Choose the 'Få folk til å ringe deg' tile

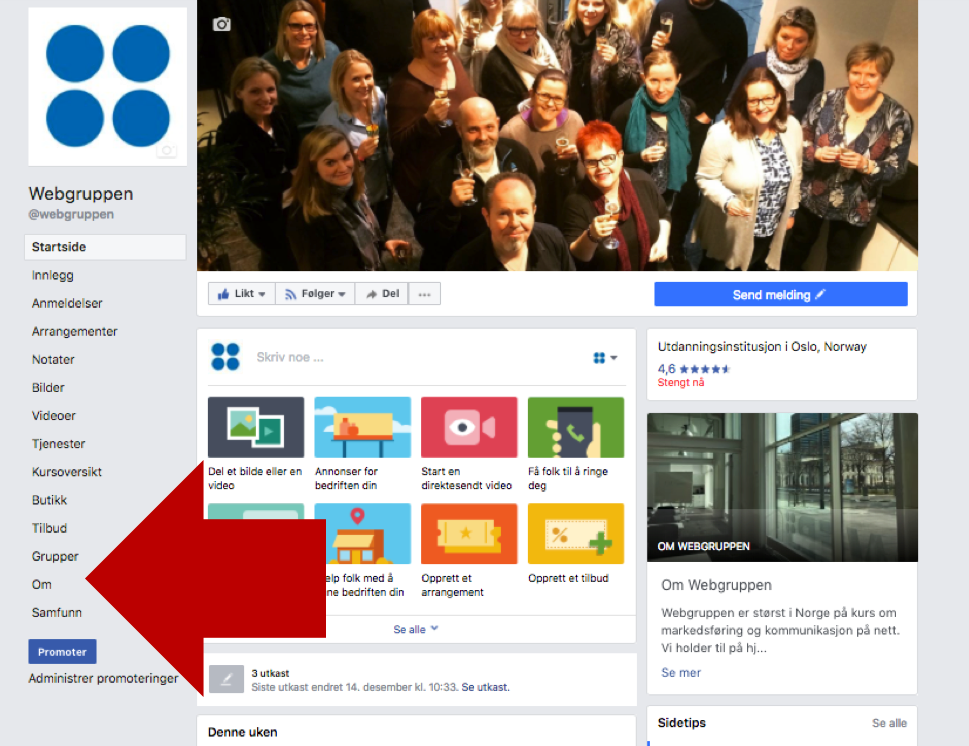(x=576, y=444)
